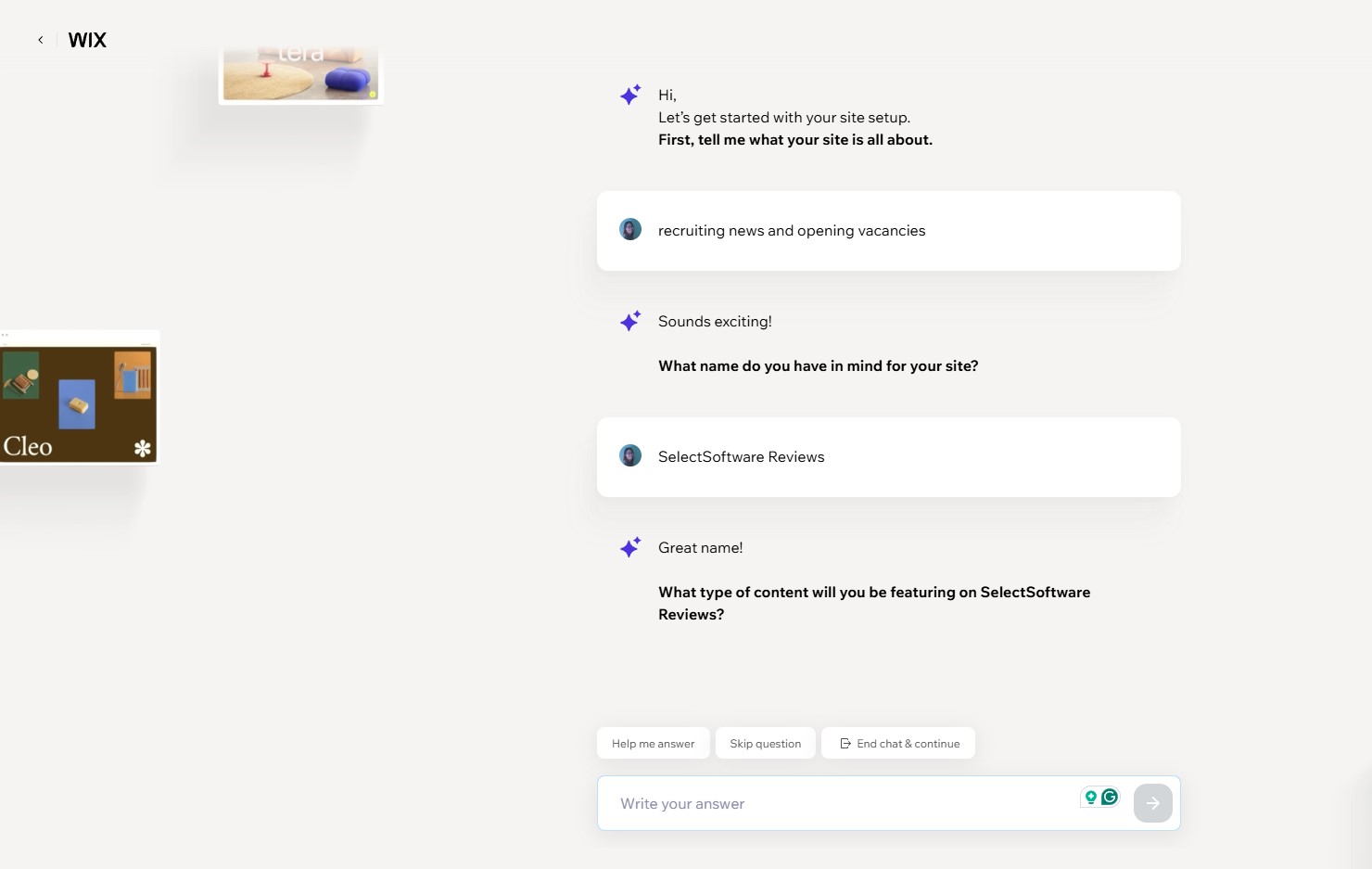Click the AI sparkle icon beside the greeting message

coord(630,95)
